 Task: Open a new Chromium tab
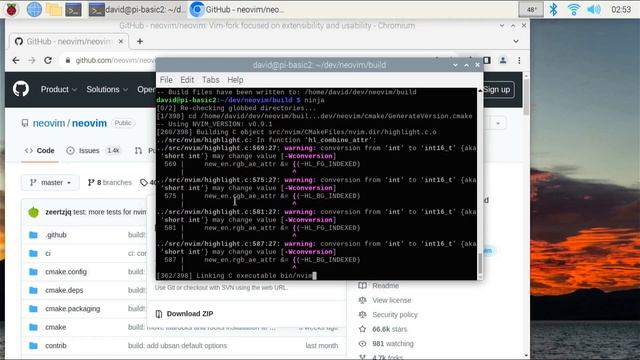140,41
